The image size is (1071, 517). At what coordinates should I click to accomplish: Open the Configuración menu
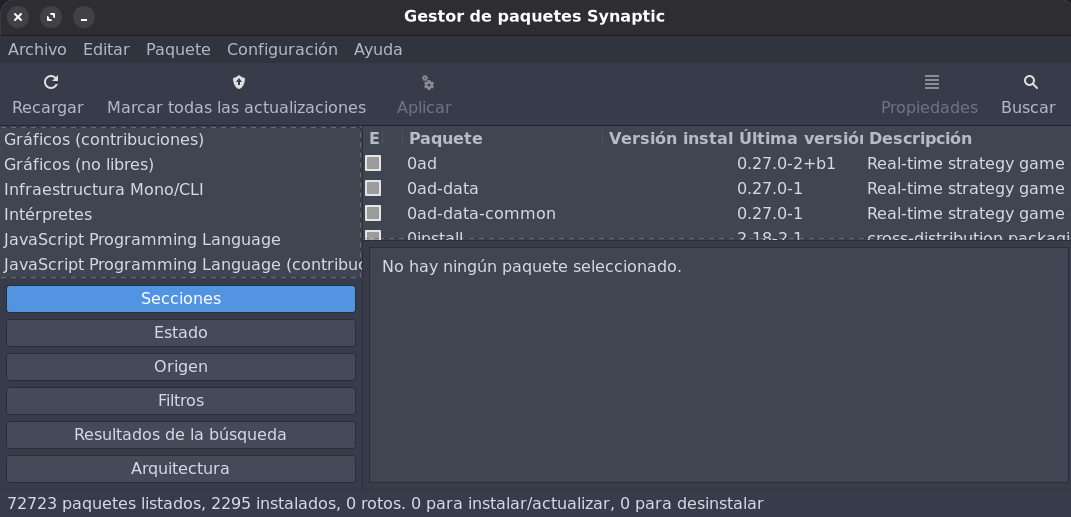pos(282,50)
